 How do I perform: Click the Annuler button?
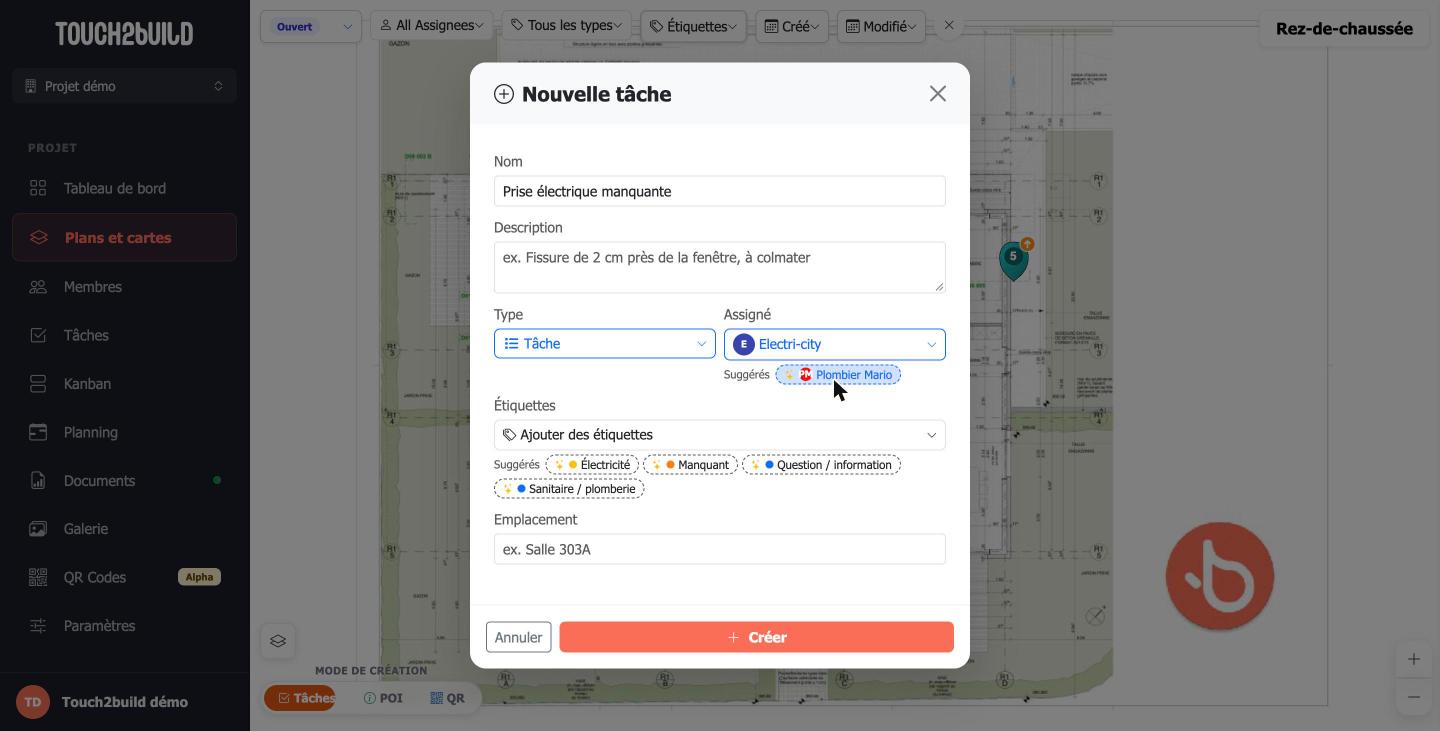pos(518,637)
